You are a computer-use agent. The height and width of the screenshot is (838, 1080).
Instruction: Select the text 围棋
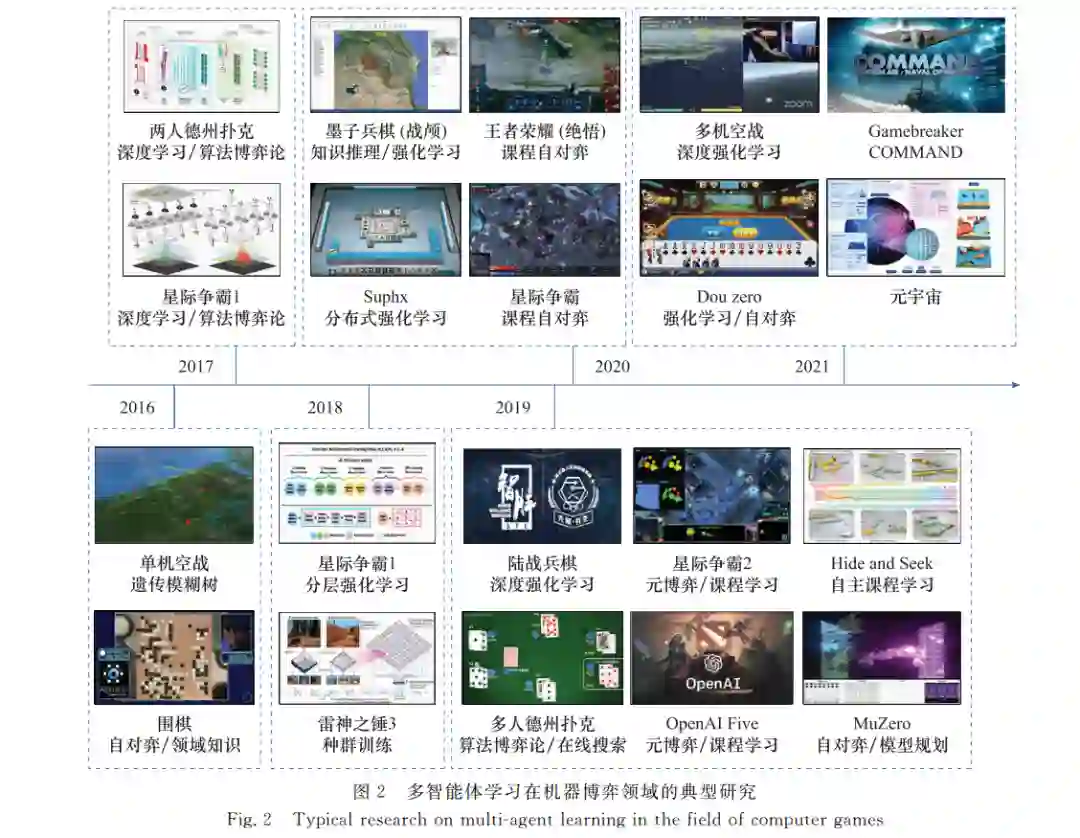pyautogui.click(x=174, y=724)
